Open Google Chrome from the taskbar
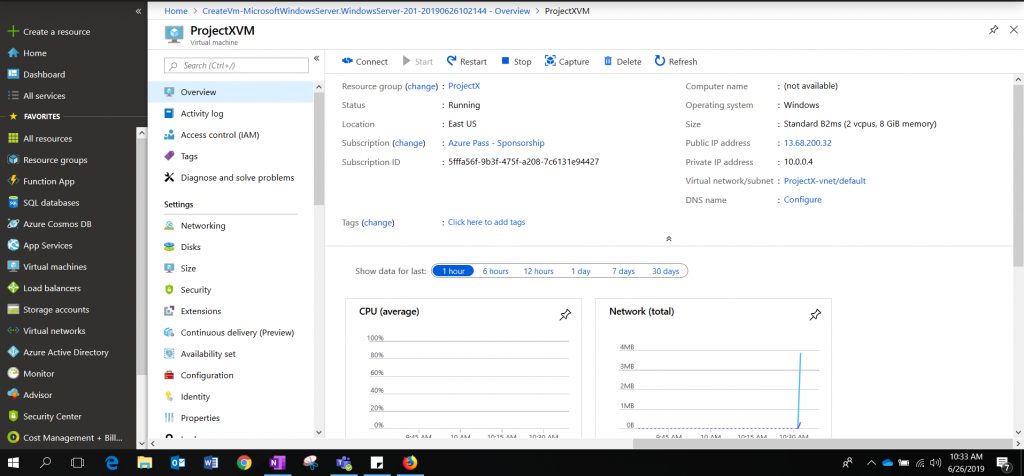The width and height of the screenshot is (1024, 476). tap(244, 463)
